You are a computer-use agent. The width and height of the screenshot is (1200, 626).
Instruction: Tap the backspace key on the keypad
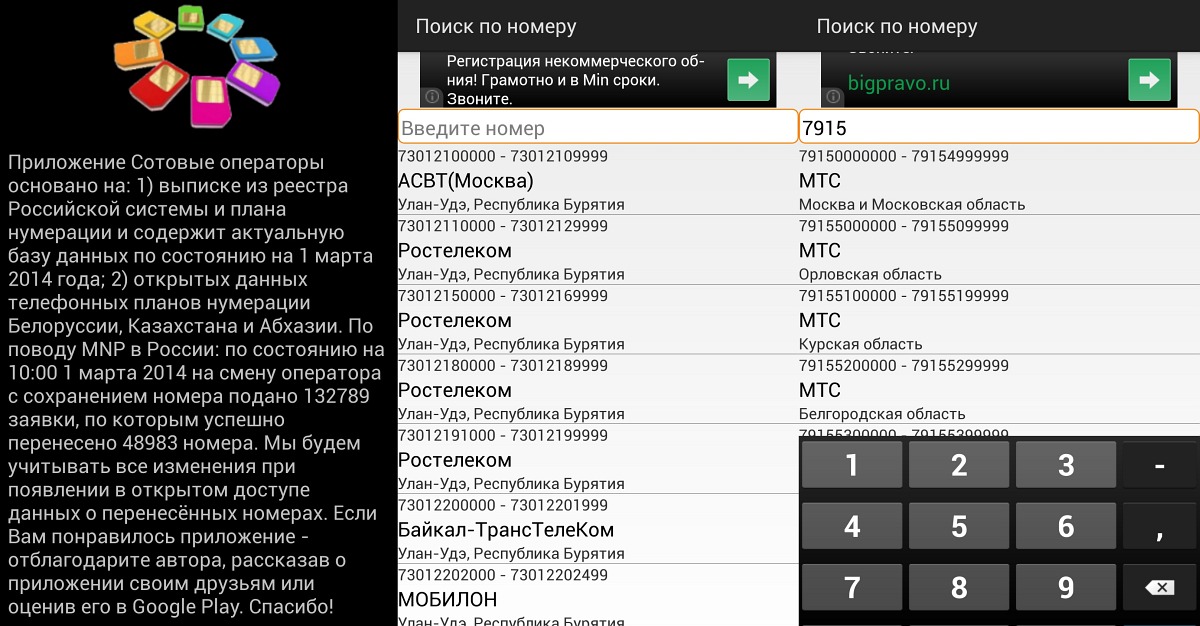(x=1160, y=587)
